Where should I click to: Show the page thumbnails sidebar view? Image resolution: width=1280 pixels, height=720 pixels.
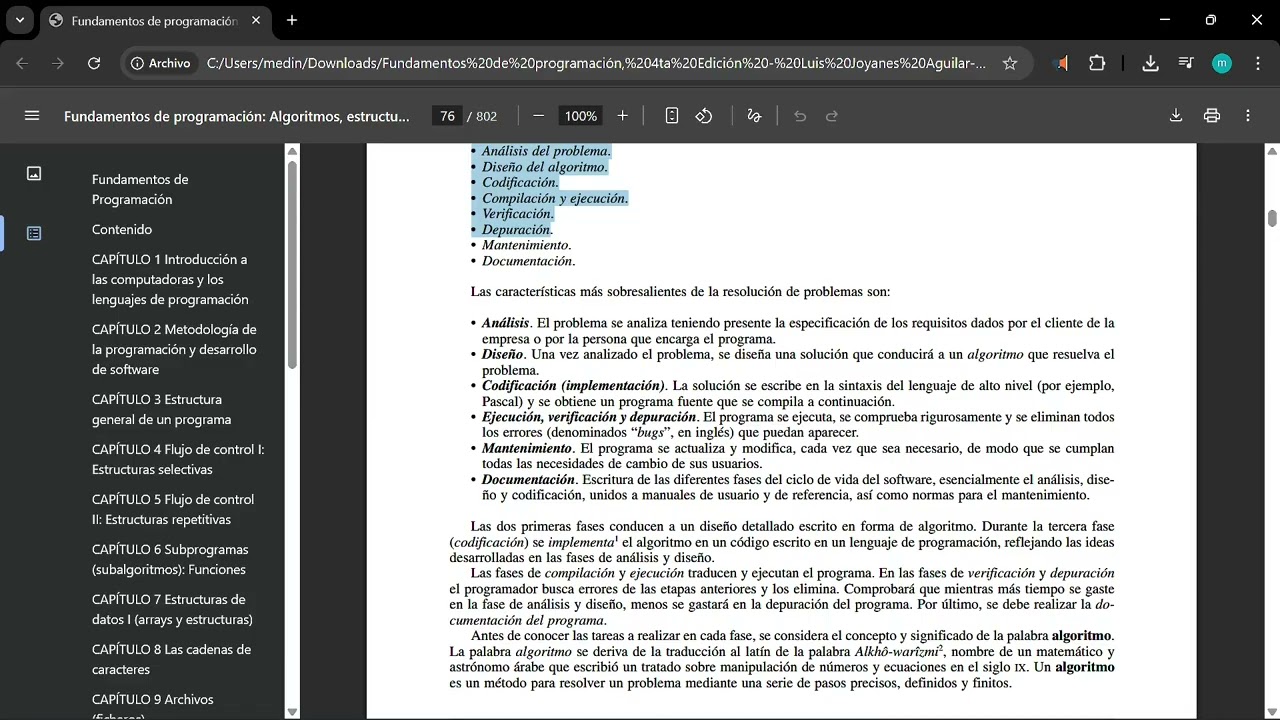click(x=34, y=173)
